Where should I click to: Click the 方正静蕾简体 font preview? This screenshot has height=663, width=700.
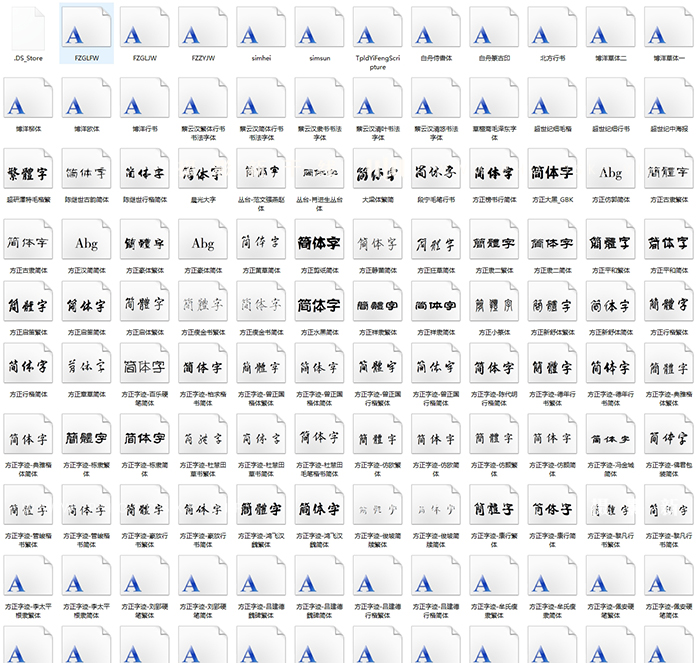(378, 240)
